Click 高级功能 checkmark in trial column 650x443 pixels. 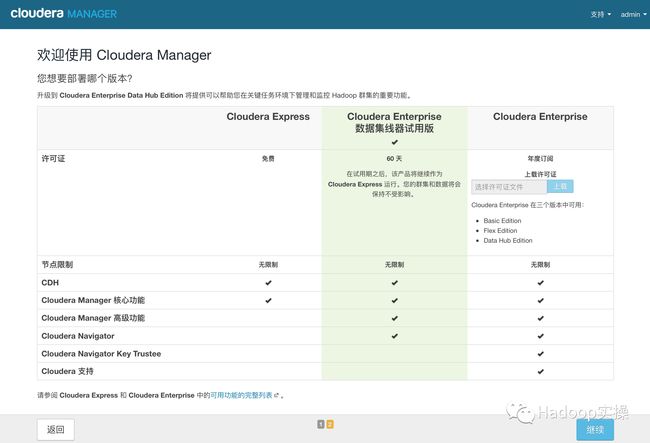coord(394,318)
